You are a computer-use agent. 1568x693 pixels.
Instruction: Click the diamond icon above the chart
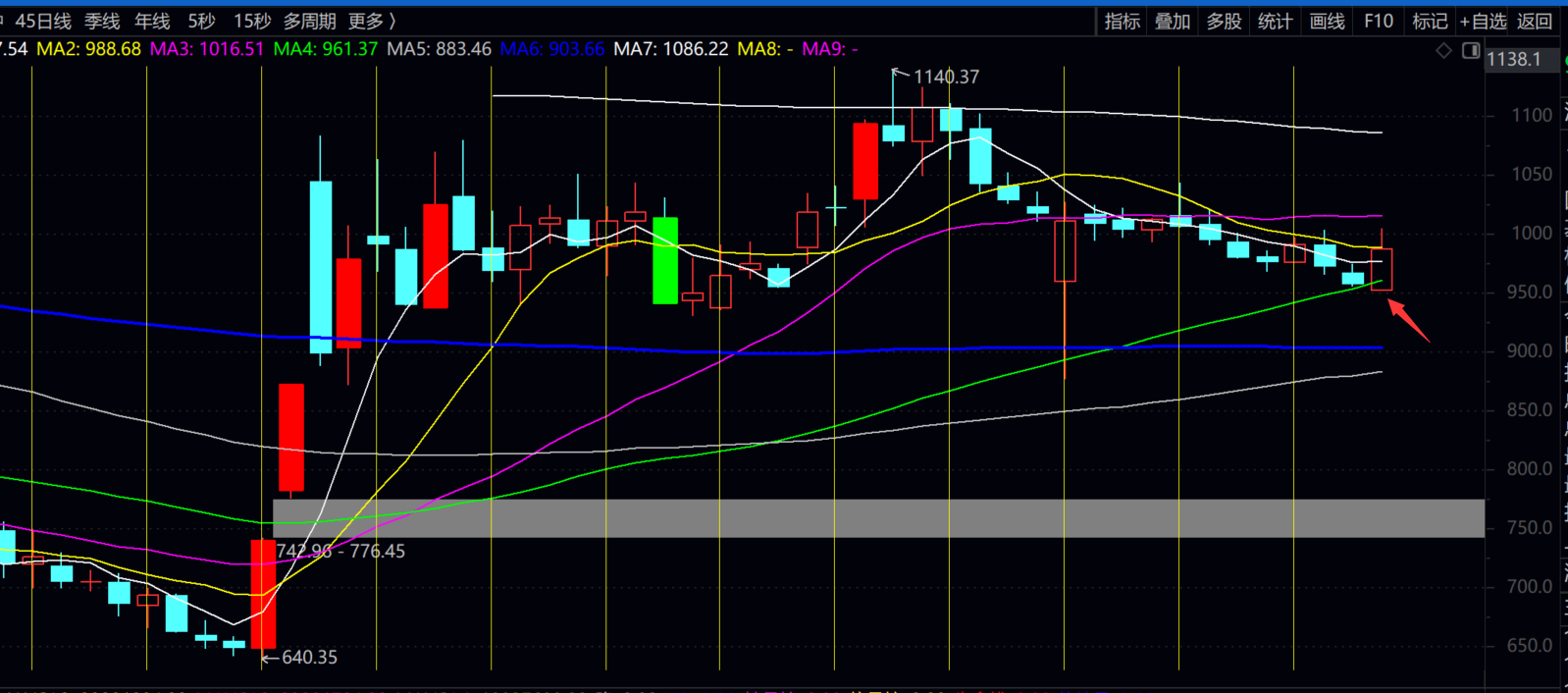[x=1443, y=50]
